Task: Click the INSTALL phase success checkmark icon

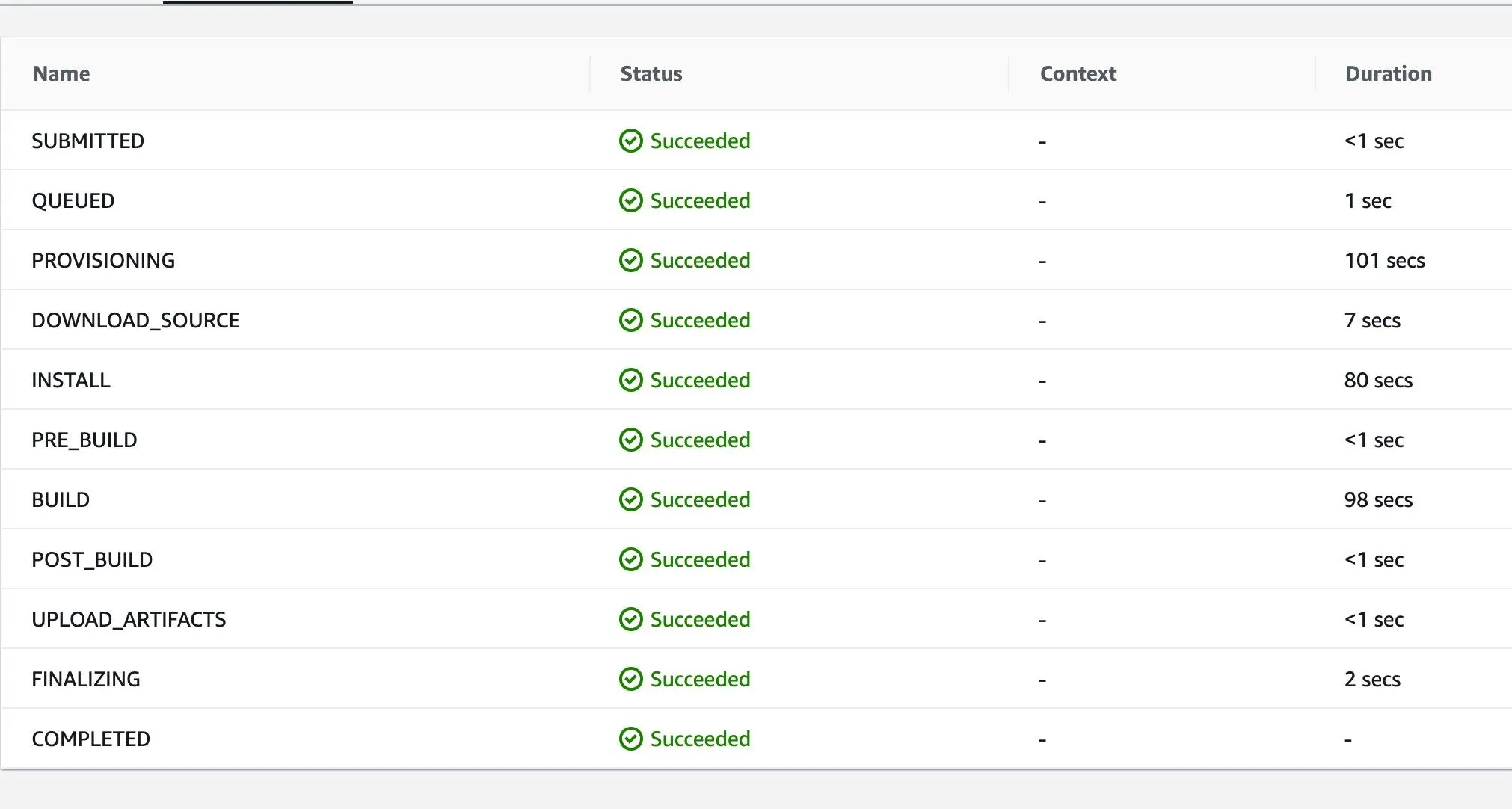Action: (x=630, y=380)
